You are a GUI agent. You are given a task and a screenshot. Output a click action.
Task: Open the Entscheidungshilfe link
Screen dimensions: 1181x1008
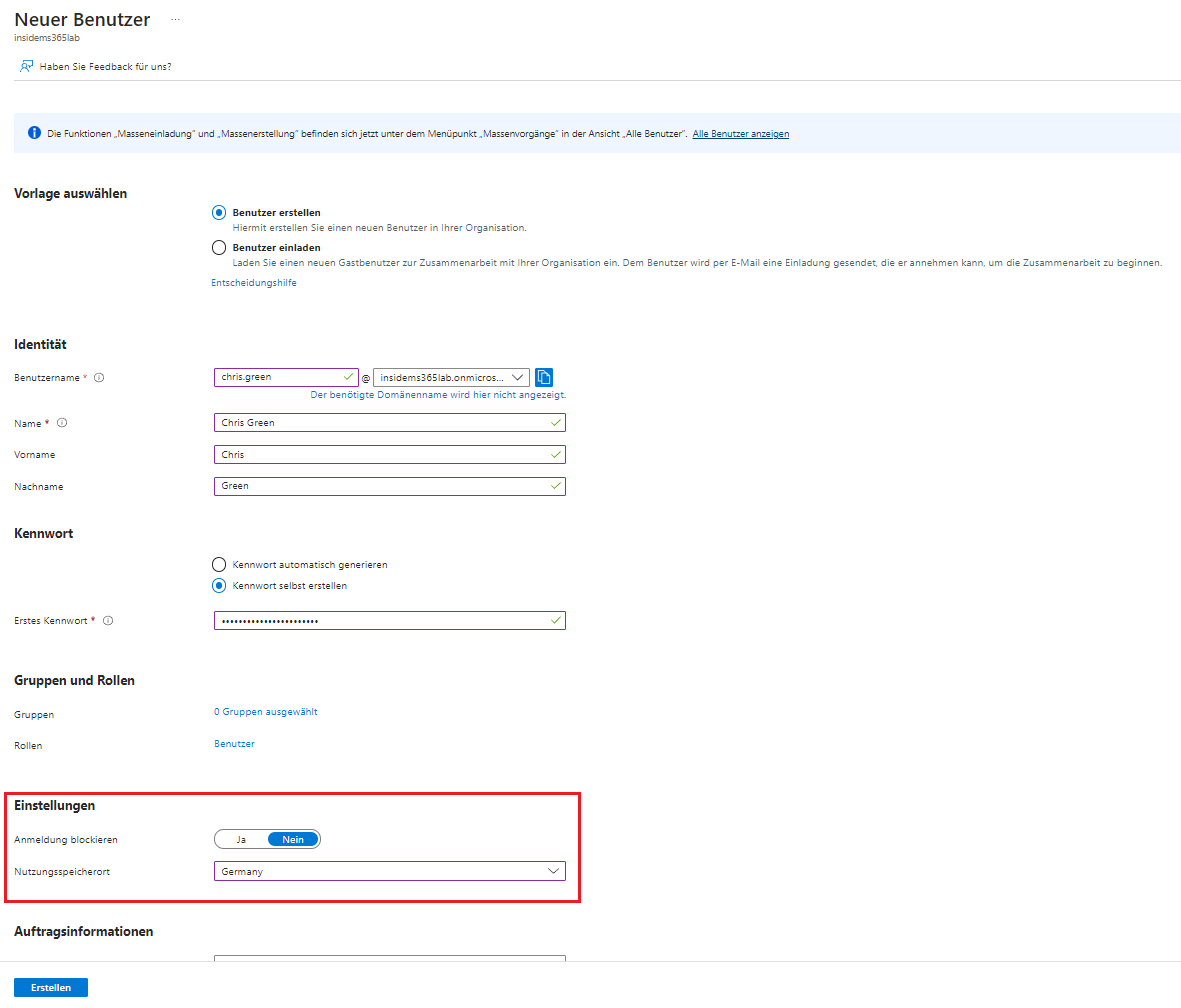pyautogui.click(x=254, y=283)
